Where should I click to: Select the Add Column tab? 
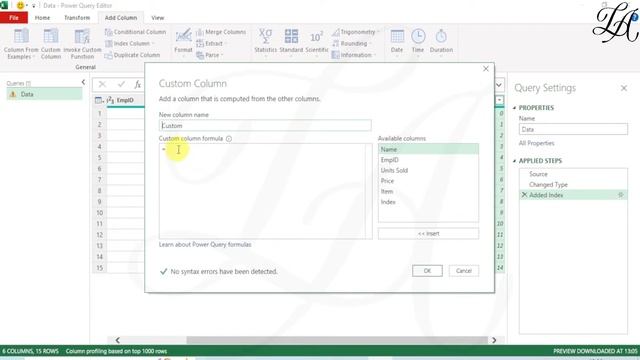tap(121, 18)
